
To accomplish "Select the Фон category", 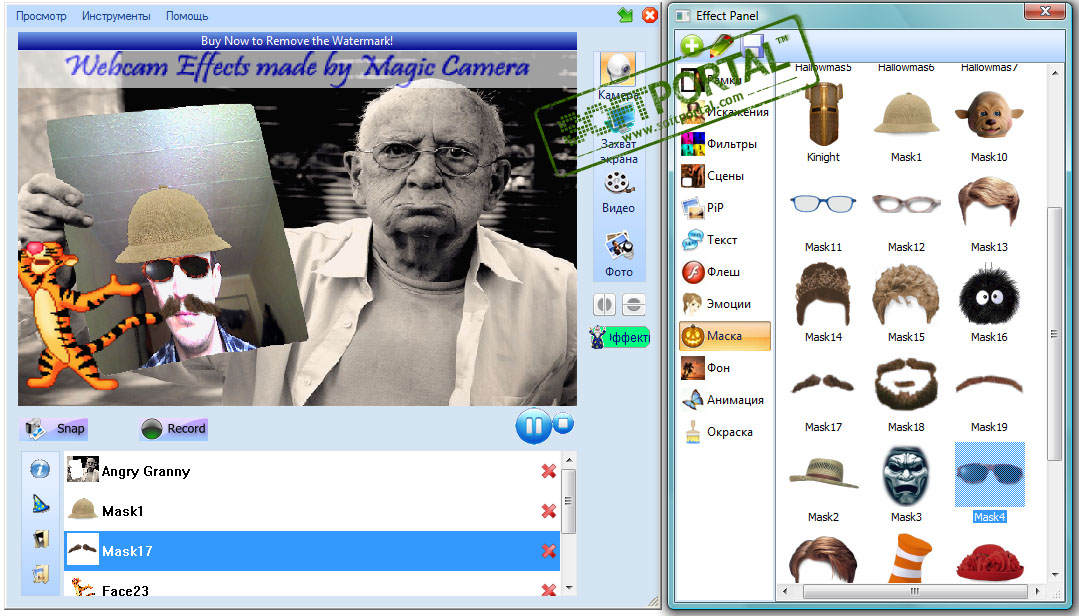I will point(725,368).
